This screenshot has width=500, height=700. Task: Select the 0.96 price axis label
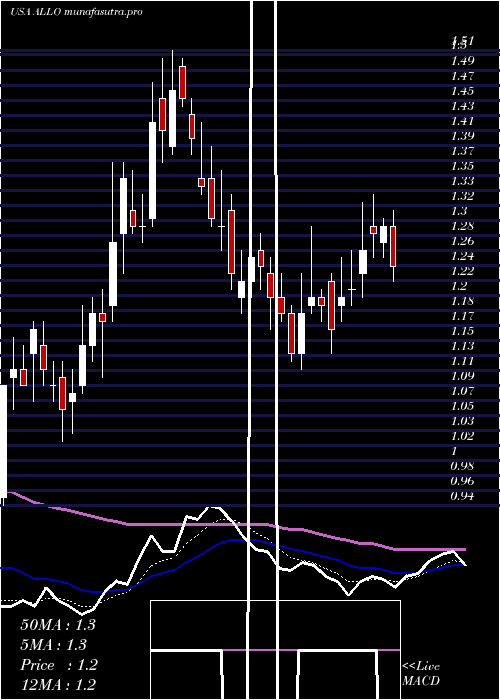pyautogui.click(x=462, y=481)
